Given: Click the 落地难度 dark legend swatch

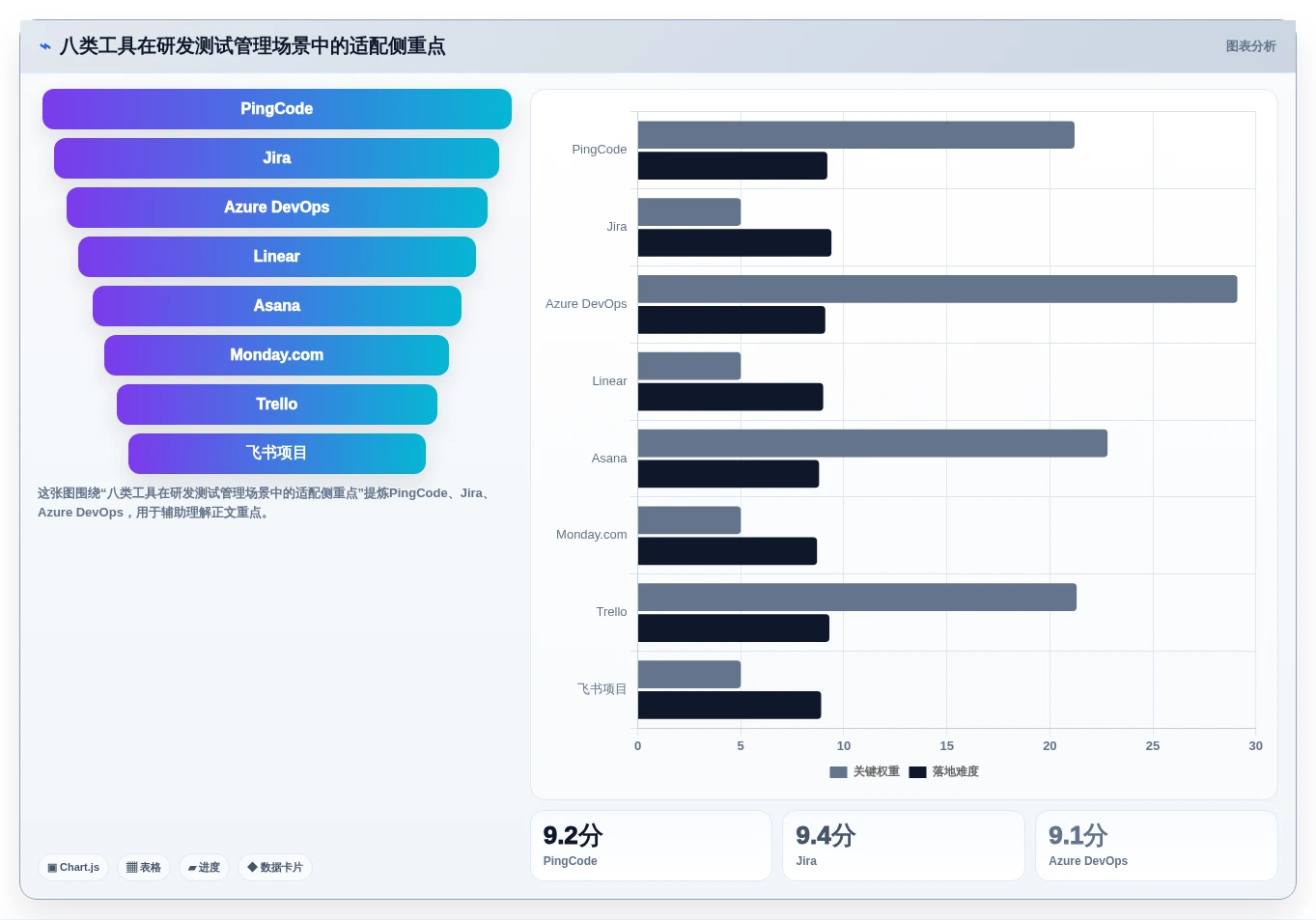Looking at the screenshot, I should tap(917, 772).
